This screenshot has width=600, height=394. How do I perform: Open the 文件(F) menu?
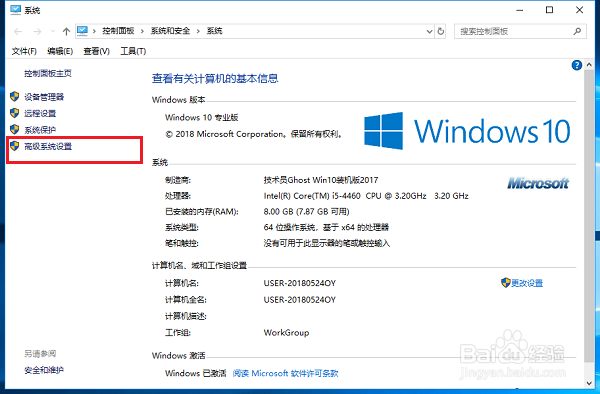[x=24, y=51]
